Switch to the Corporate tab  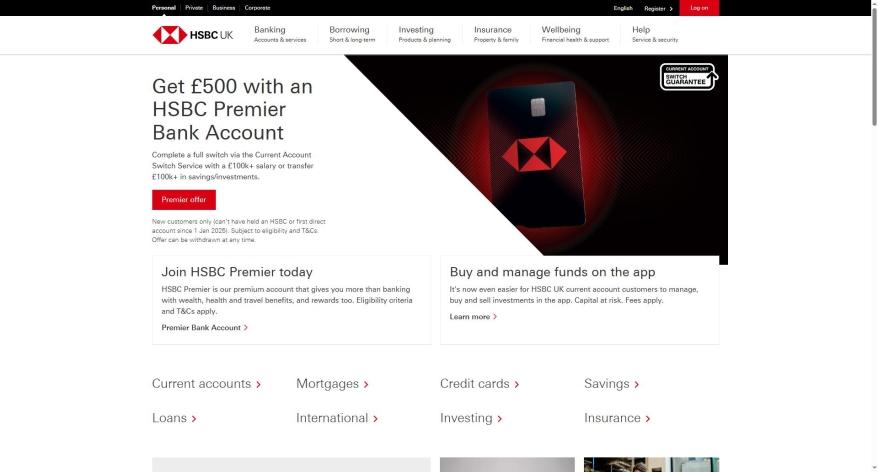coord(258,8)
